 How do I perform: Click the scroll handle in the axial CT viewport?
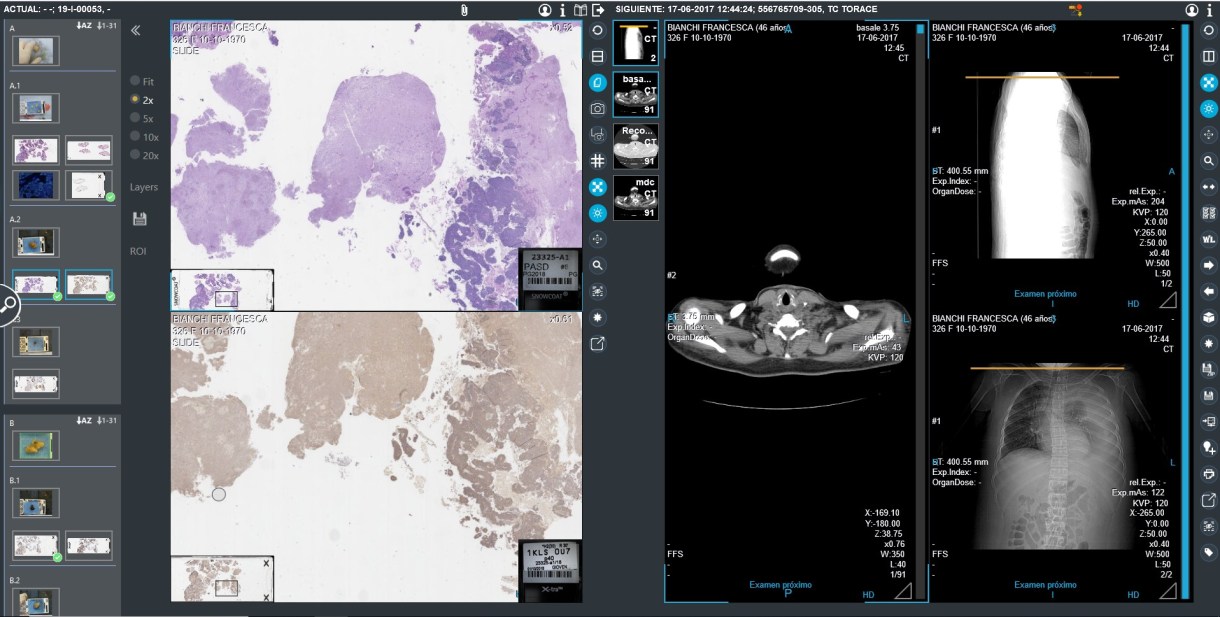pos(920,30)
